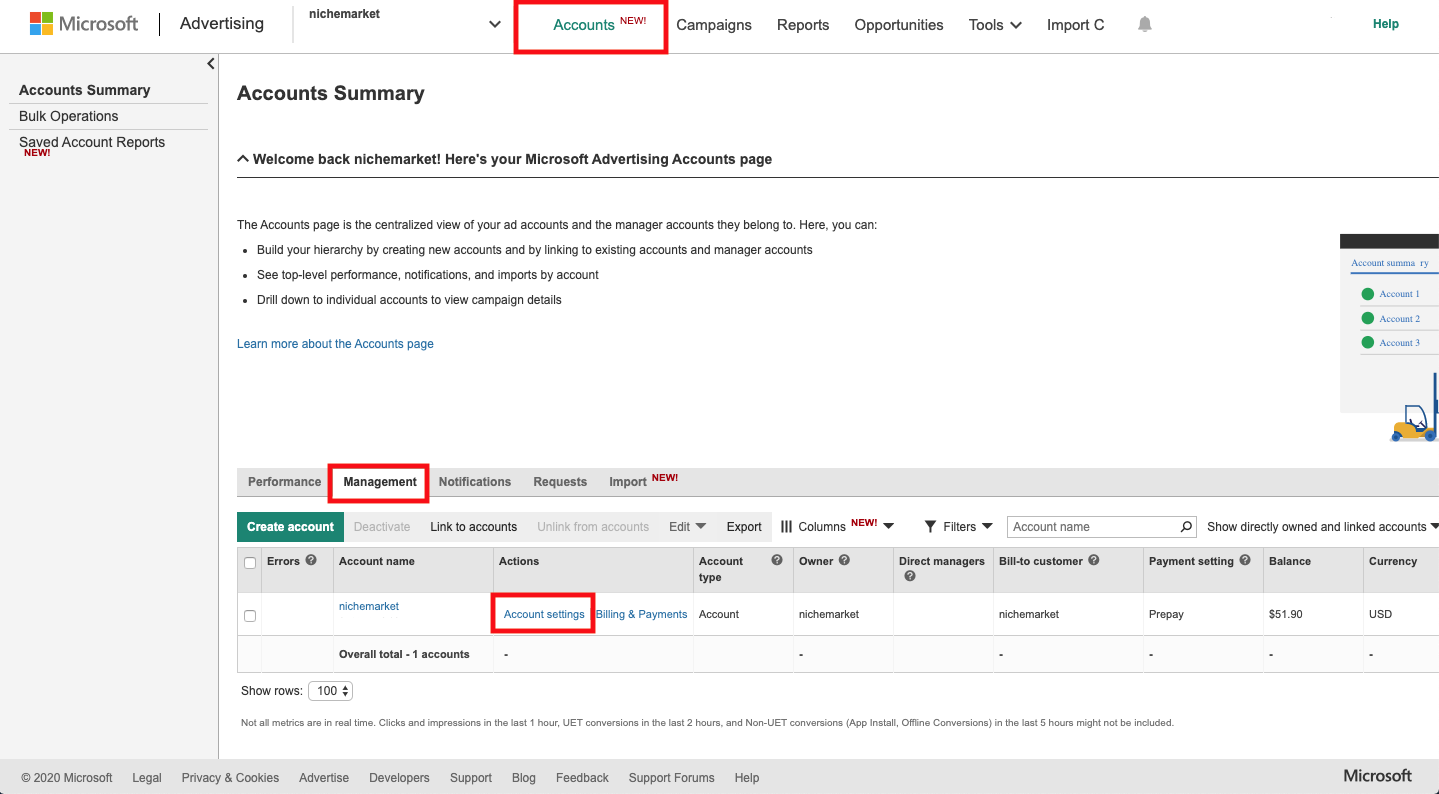The width and height of the screenshot is (1439, 794).
Task: Sort by the Currency column header
Action: [1393, 561]
